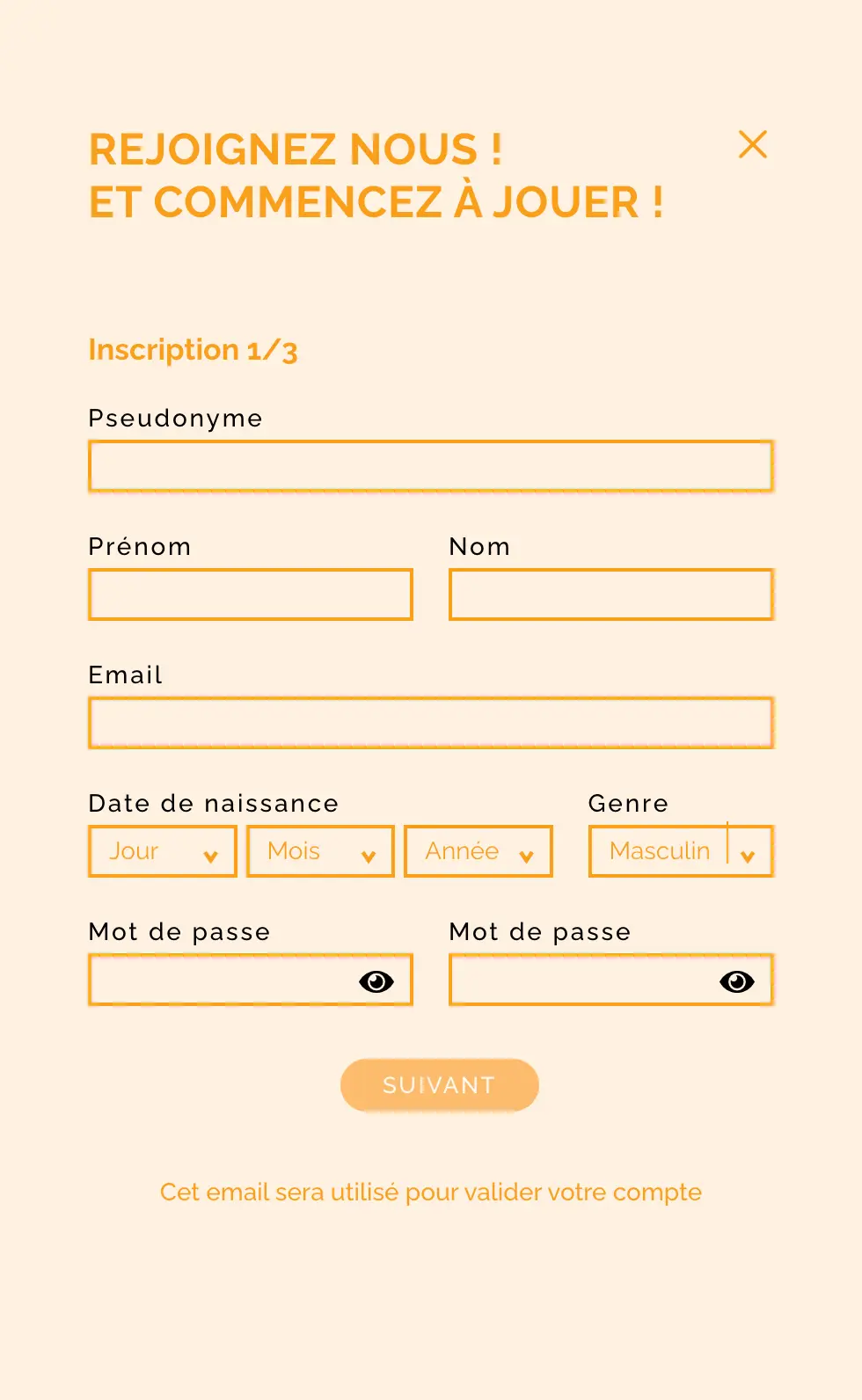The image size is (862, 1400).
Task: Click the Genre dropdown chevron
Action: (x=749, y=855)
